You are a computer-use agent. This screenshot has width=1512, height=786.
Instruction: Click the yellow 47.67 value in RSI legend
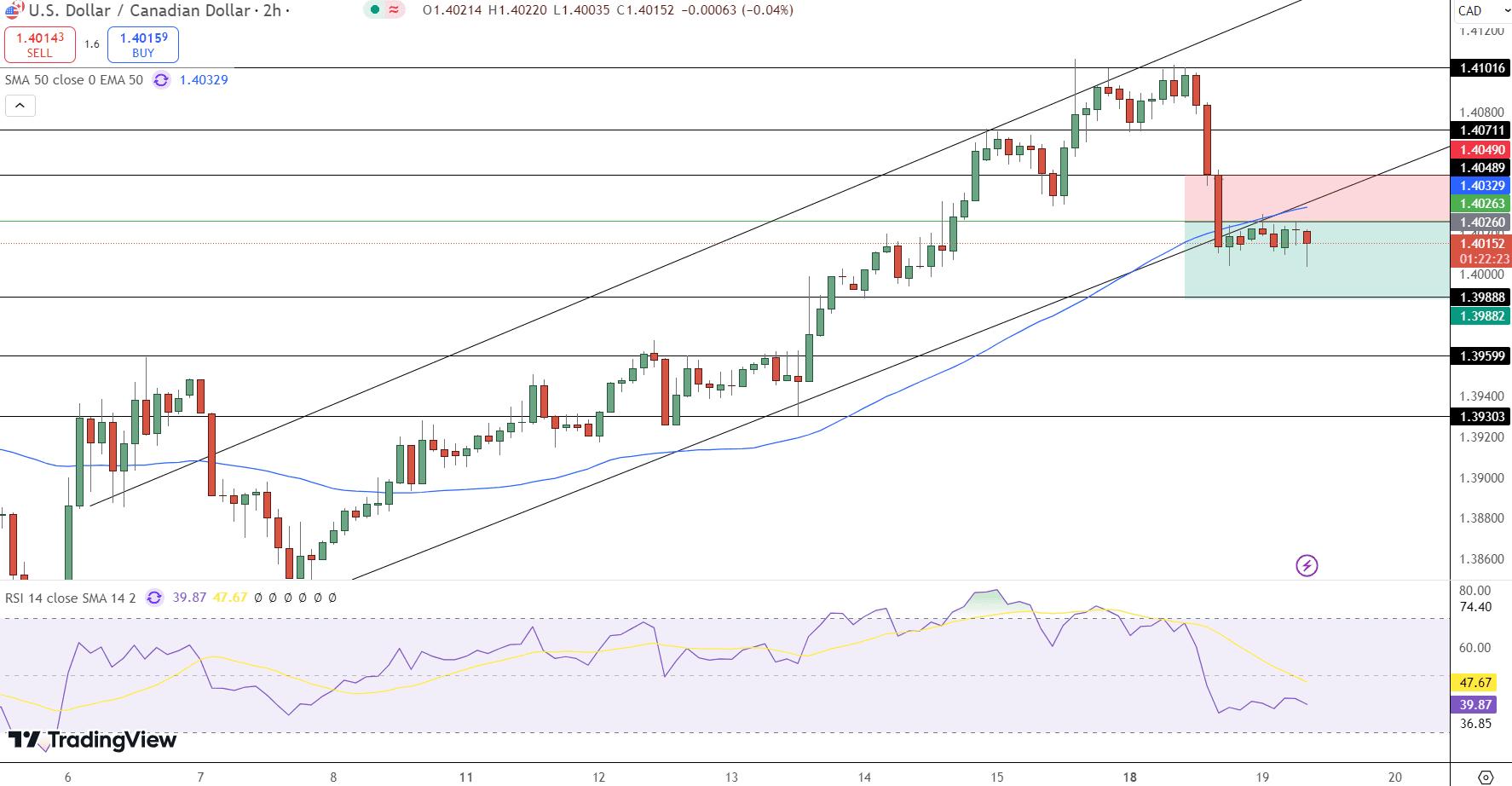tap(230, 598)
